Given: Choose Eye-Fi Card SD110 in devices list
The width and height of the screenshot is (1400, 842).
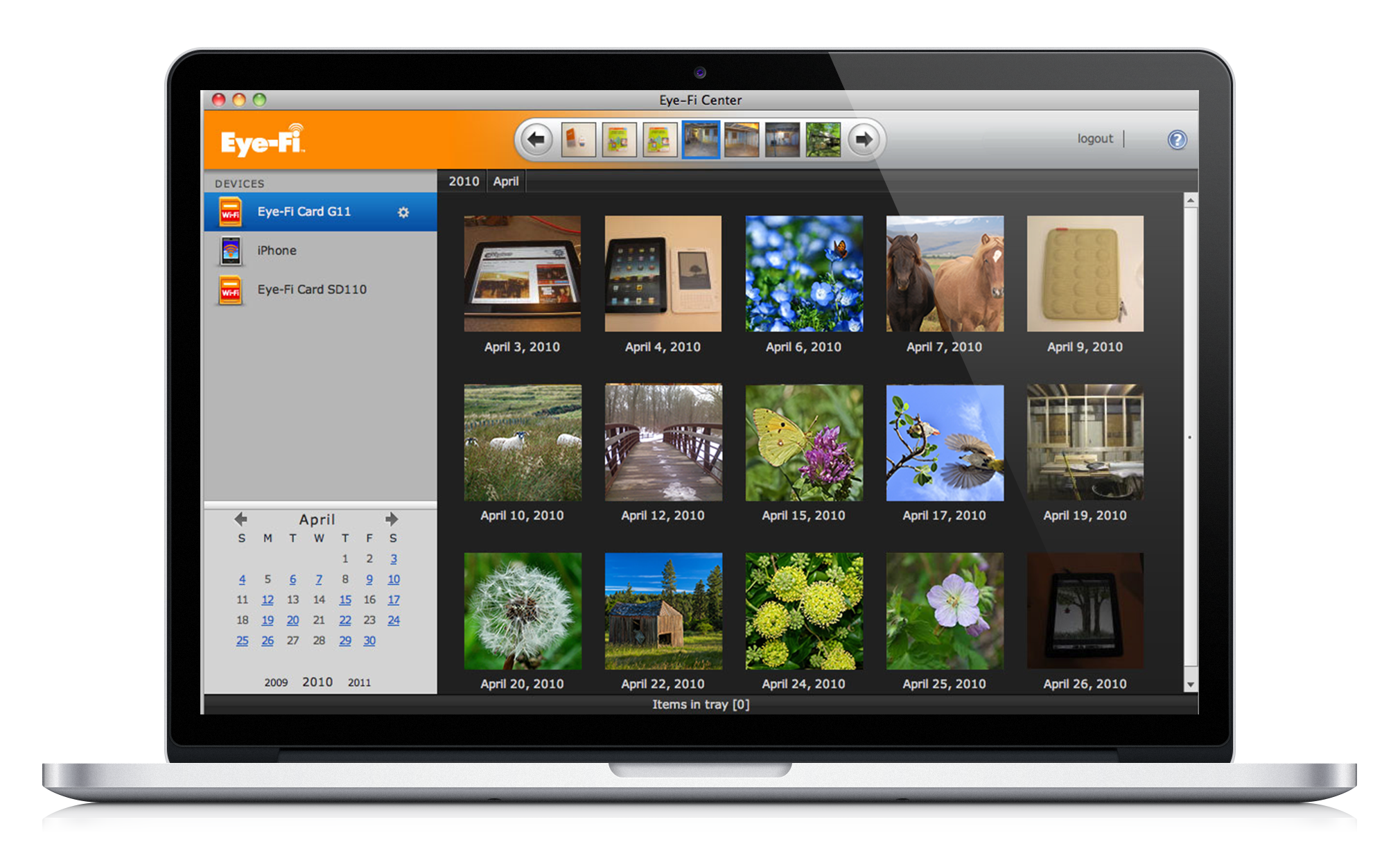Looking at the screenshot, I should (321, 290).
